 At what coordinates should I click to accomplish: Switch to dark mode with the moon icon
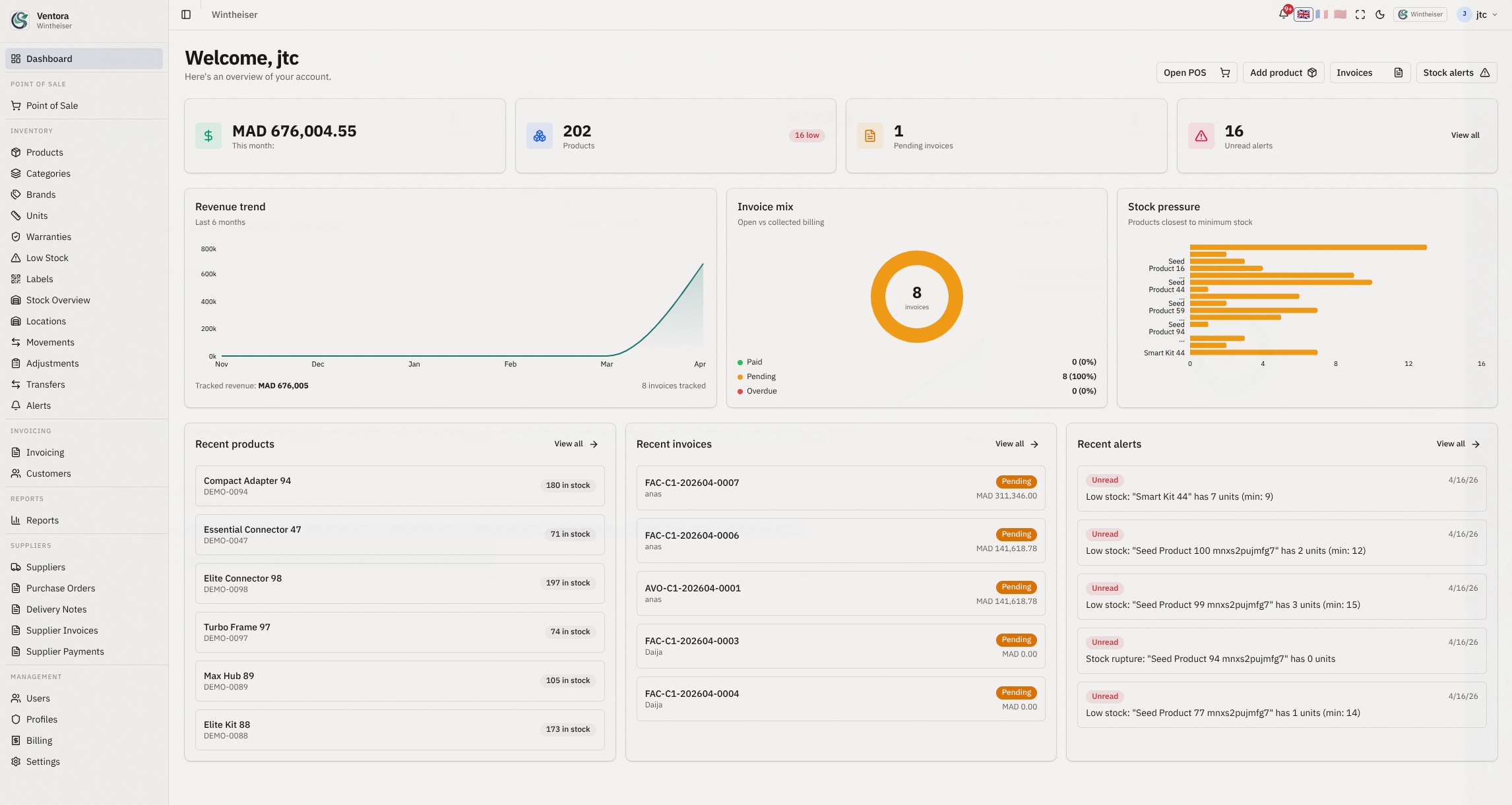1380,14
